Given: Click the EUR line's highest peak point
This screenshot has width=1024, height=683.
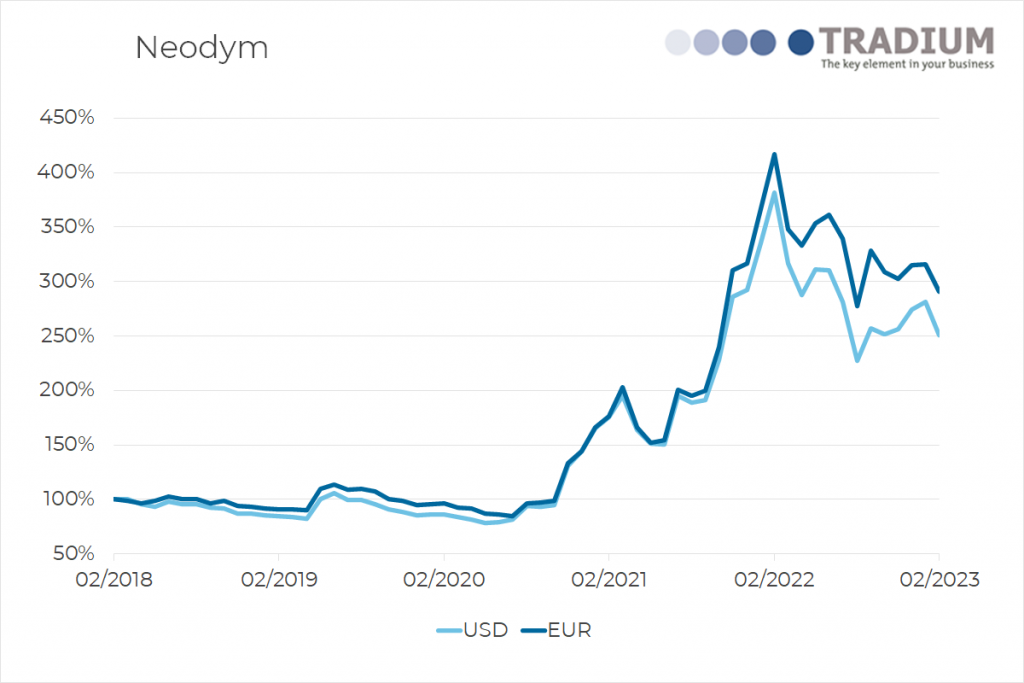Looking at the screenshot, I should click(x=774, y=155).
